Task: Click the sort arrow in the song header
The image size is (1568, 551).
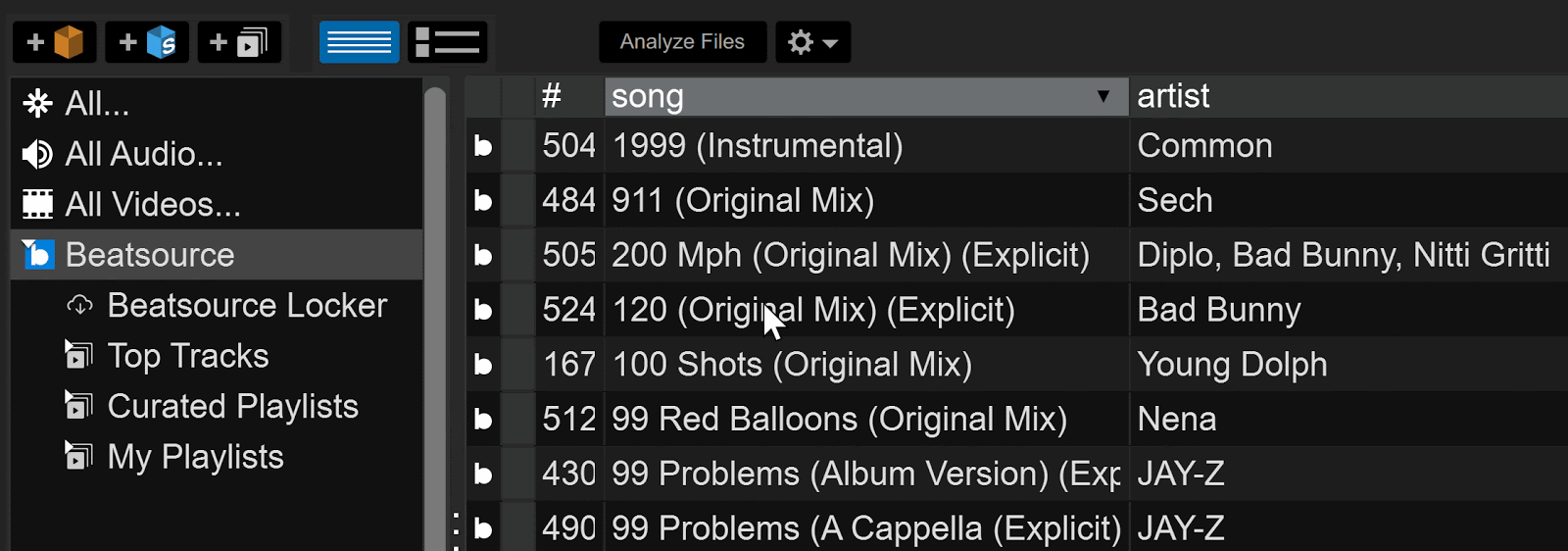Action: [x=1103, y=96]
